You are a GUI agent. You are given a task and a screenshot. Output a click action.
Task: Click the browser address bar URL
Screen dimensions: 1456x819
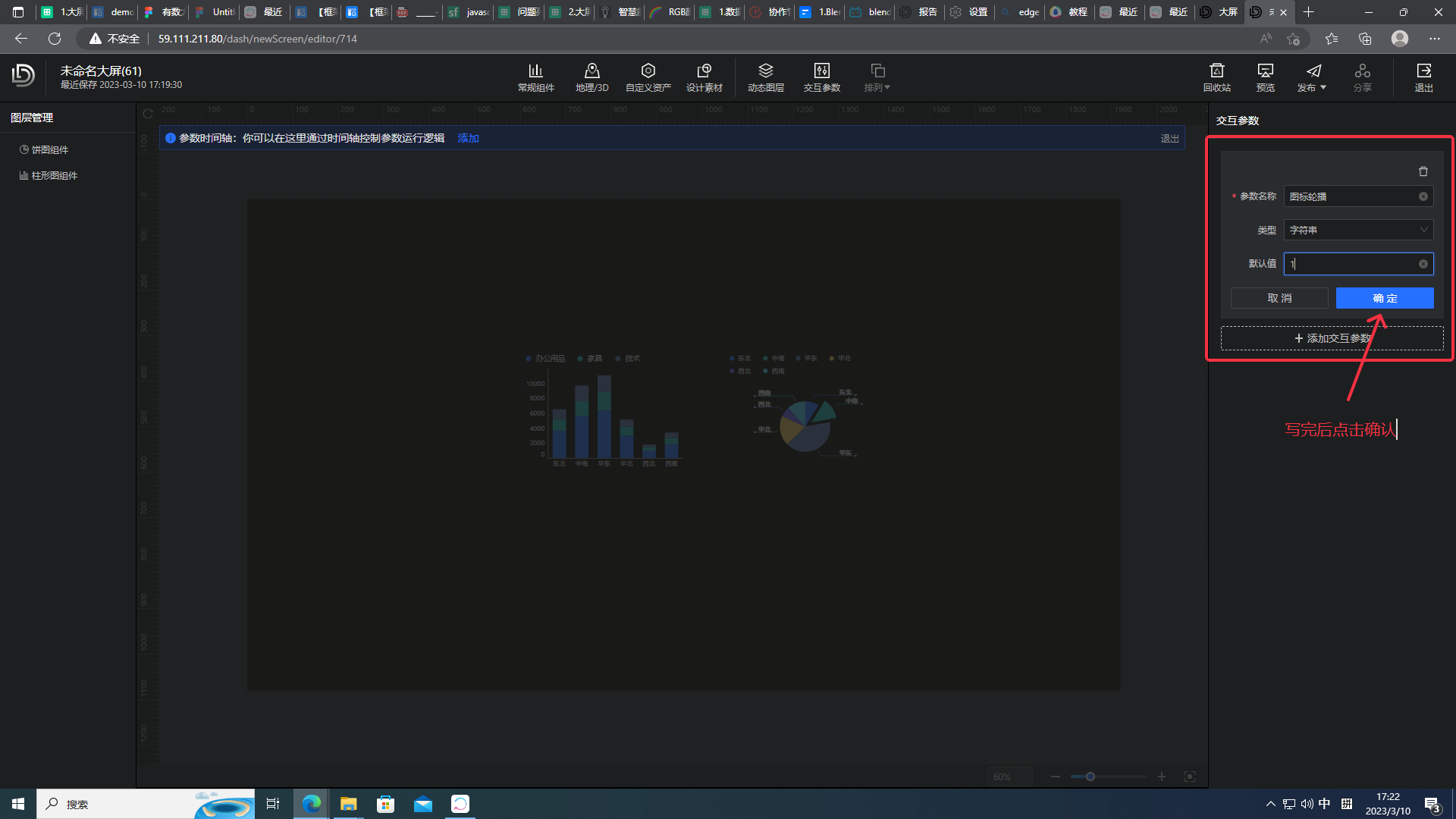pos(257,39)
